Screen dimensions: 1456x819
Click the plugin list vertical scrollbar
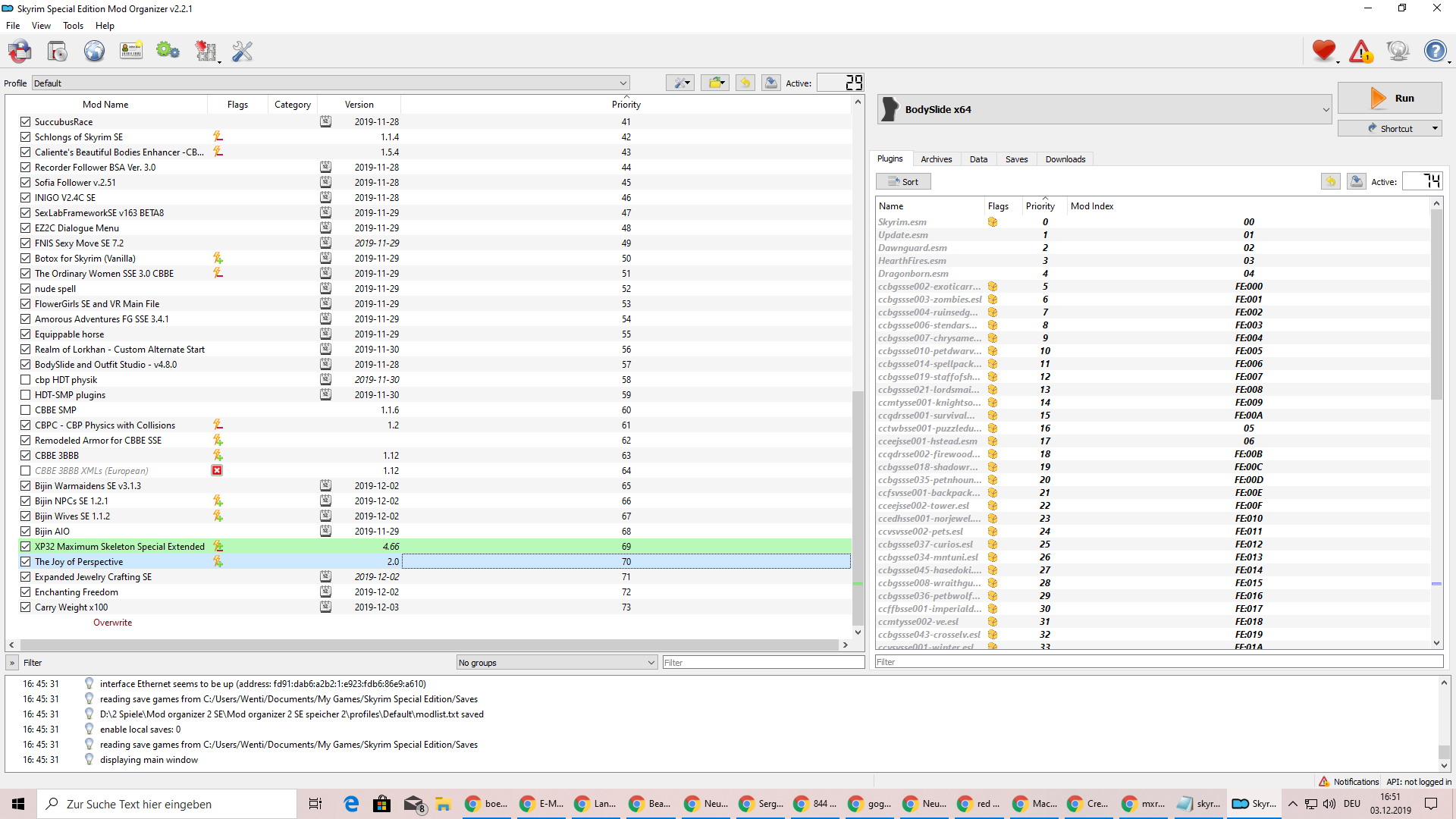[1436, 305]
